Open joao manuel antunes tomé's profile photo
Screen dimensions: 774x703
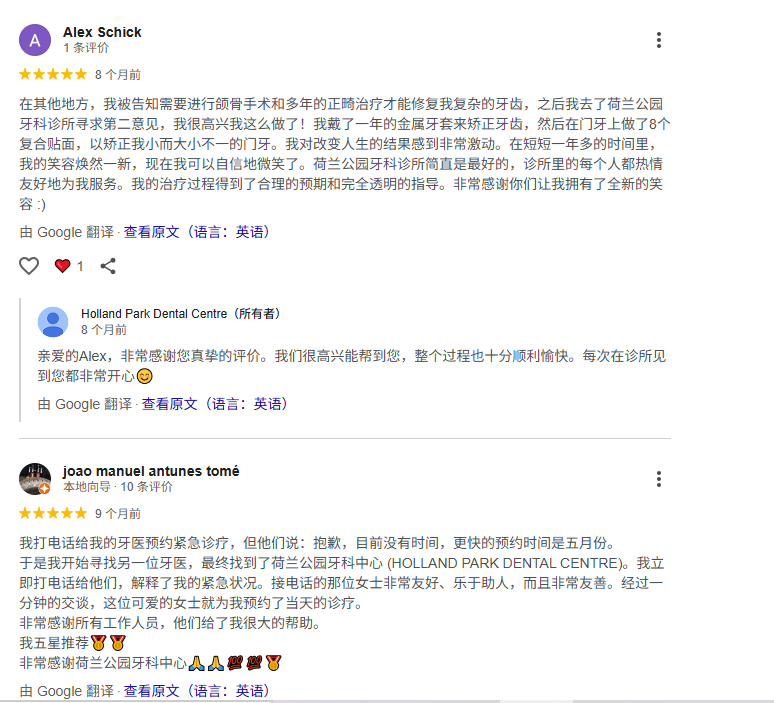[x=35, y=479]
